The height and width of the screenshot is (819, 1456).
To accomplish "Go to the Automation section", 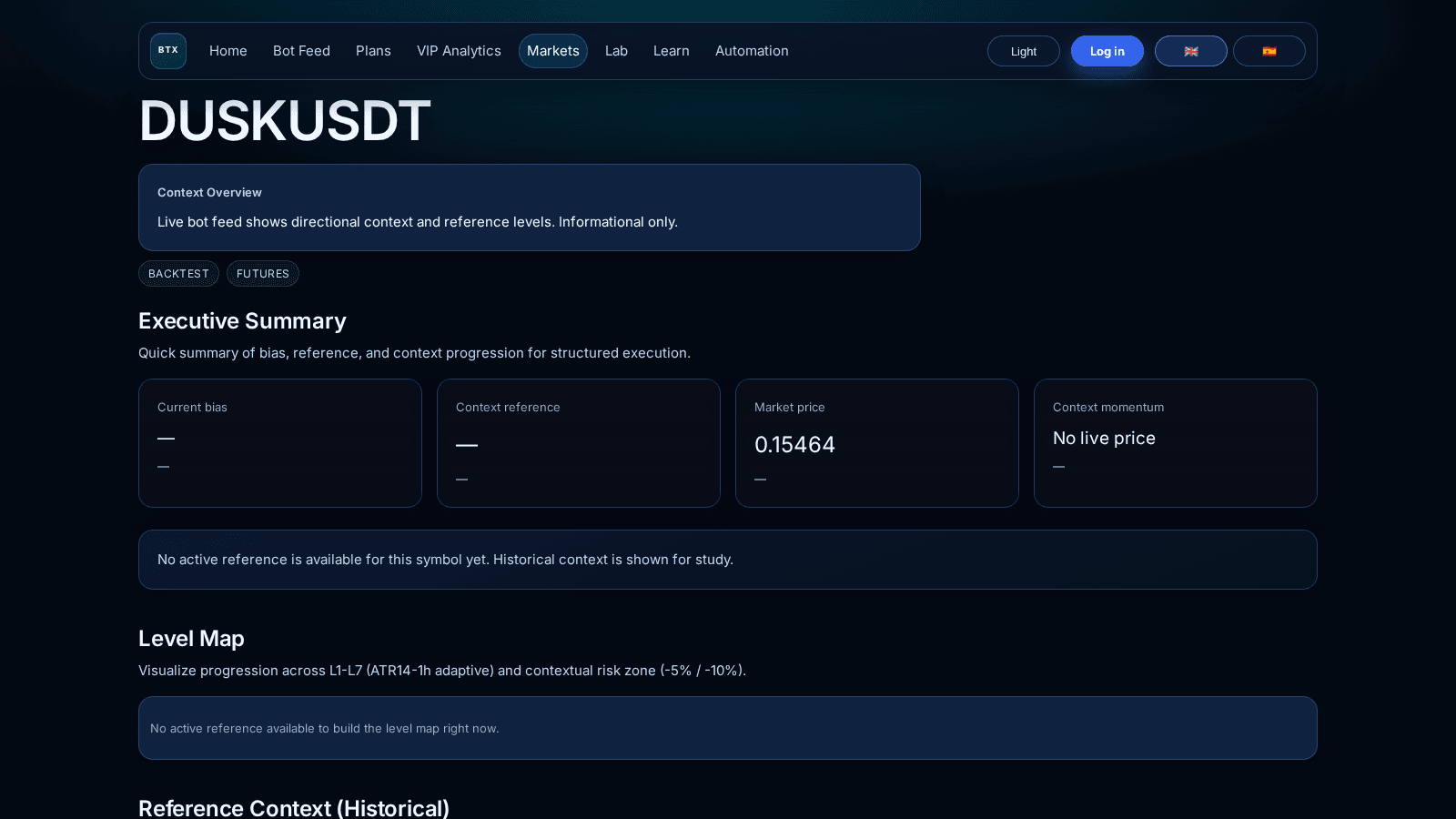I will tap(751, 51).
